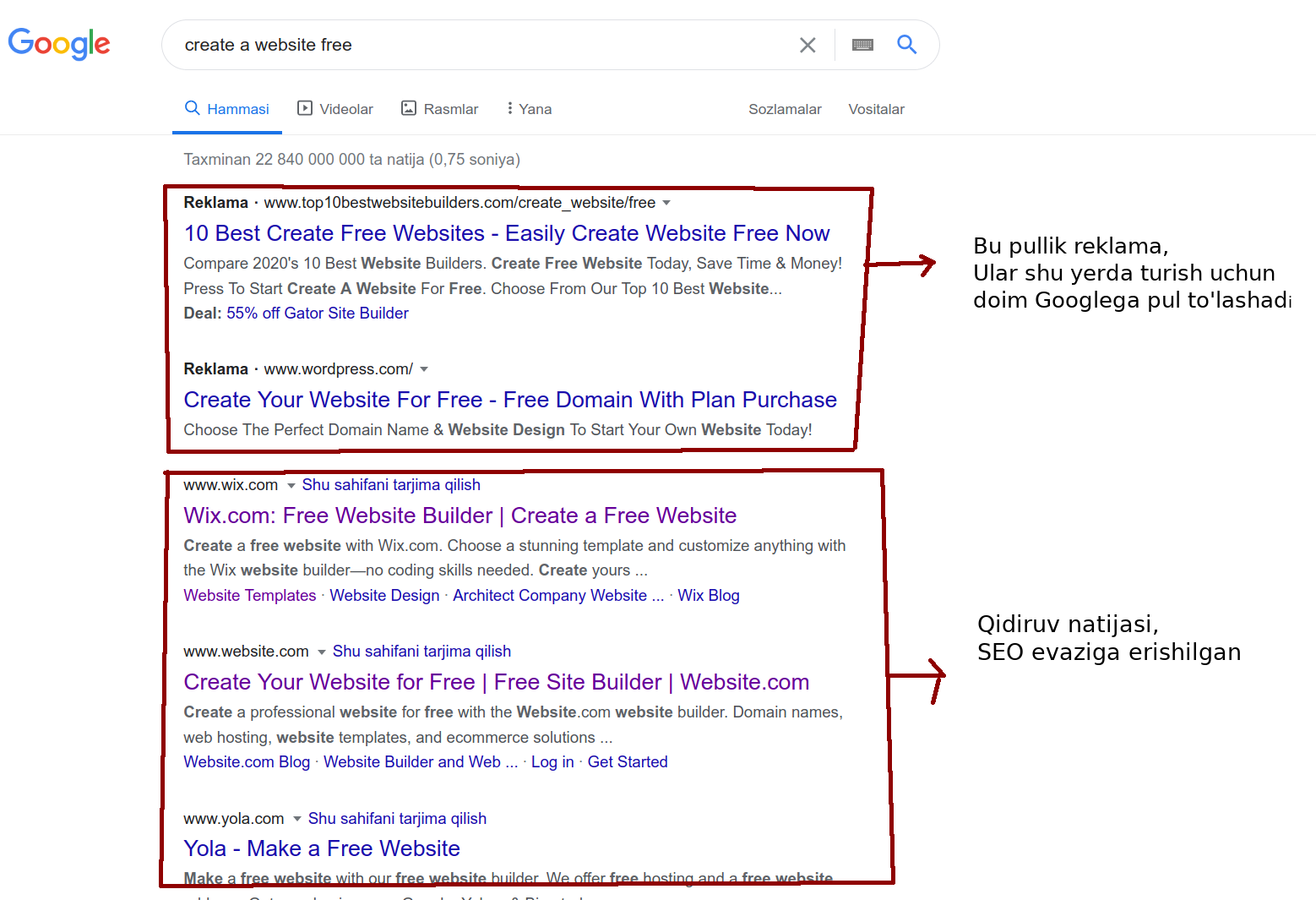Expand dropdown arrow next to www.website.com
1316x900 pixels.
coord(322,652)
